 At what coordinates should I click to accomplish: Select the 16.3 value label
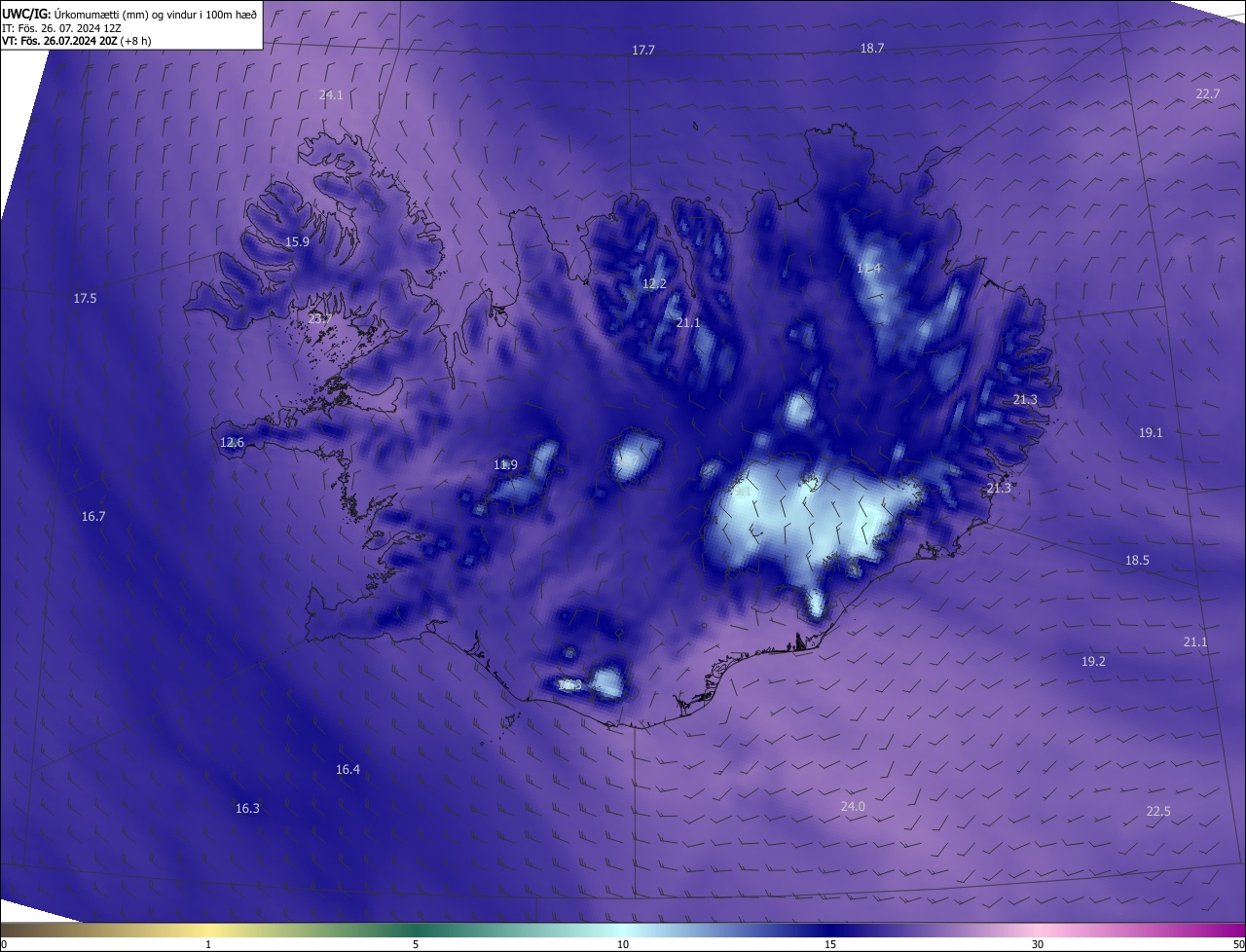tap(247, 808)
